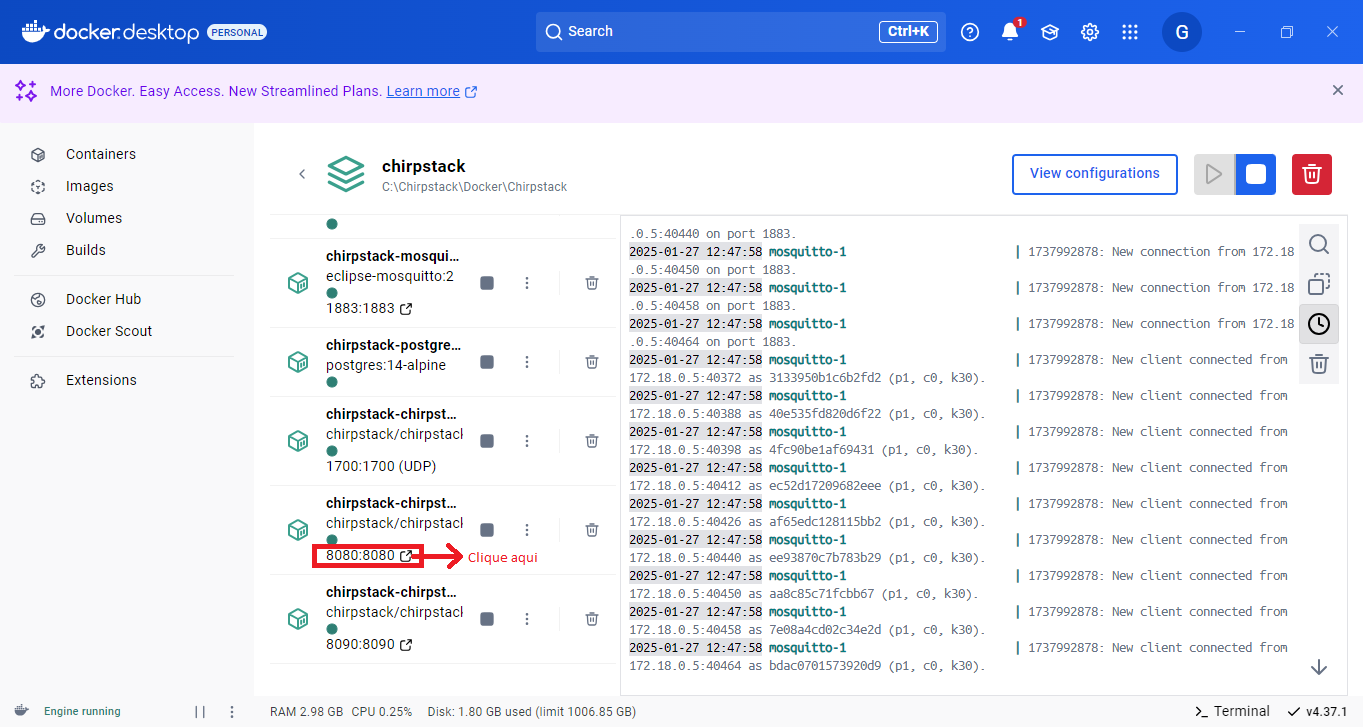Image resolution: width=1363 pixels, height=727 pixels.
Task: Delete the chirpstack-mosquitto container
Action: click(x=592, y=283)
